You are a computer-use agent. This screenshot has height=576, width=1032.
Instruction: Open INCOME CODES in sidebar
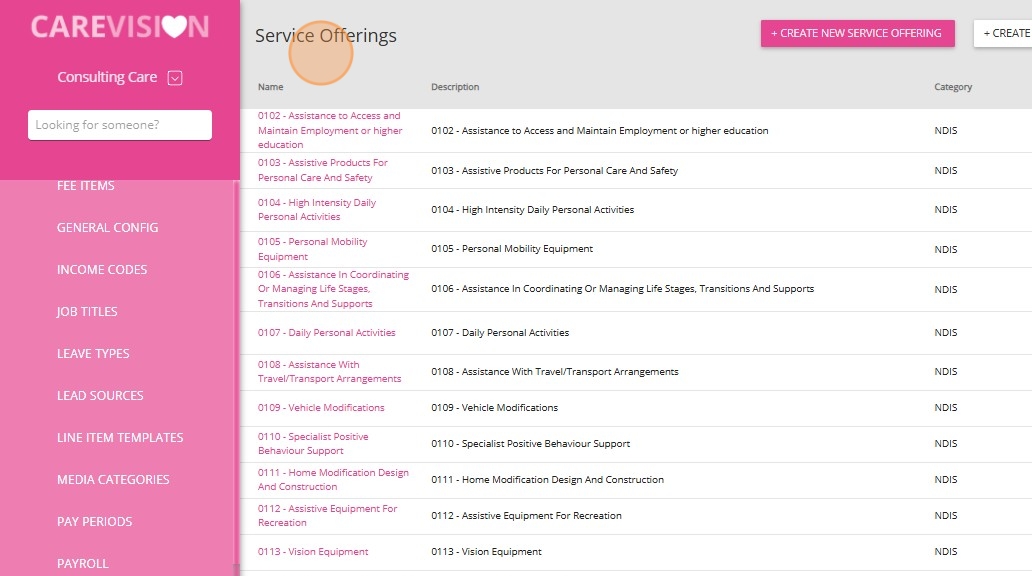[102, 270]
